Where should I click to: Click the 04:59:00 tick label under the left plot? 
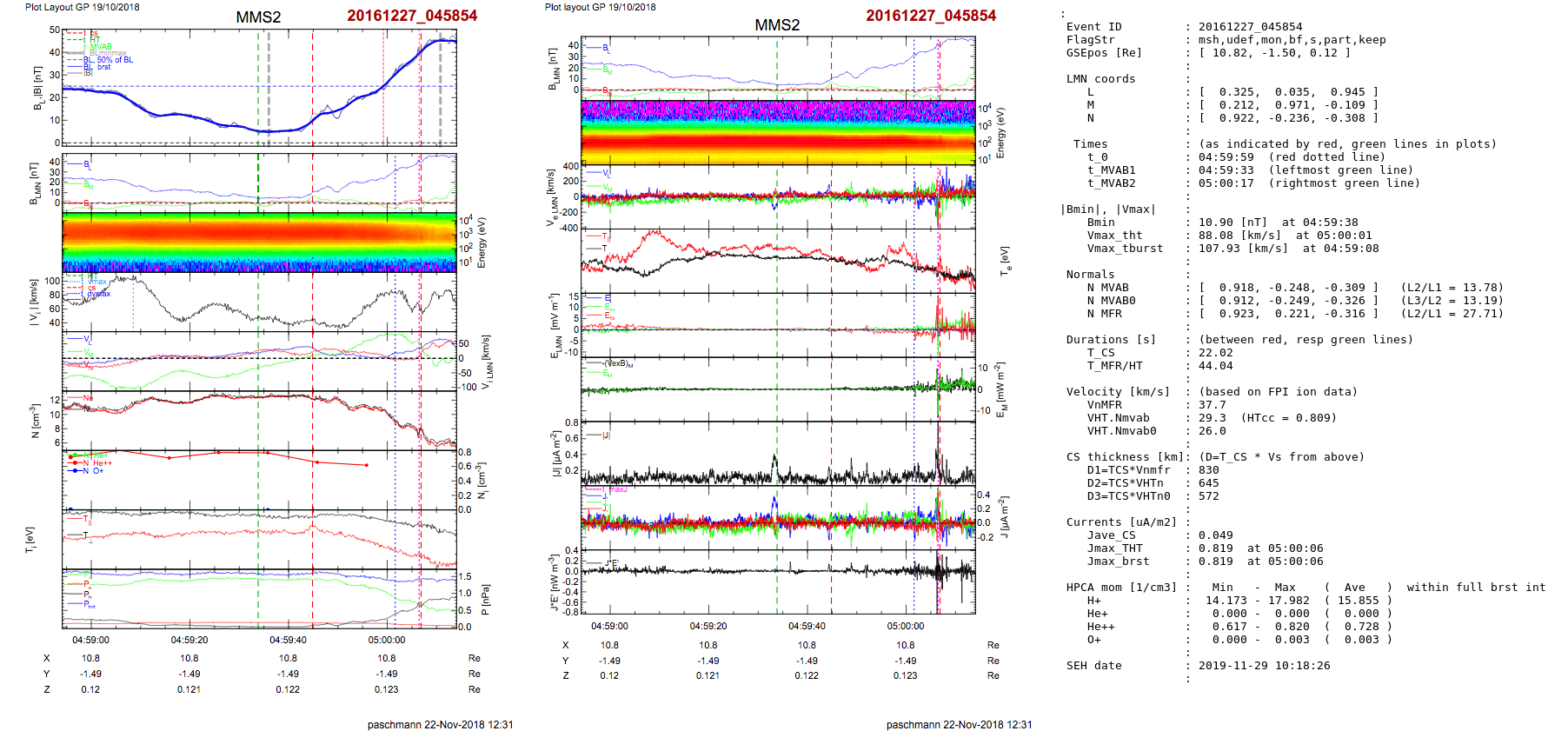[90, 641]
